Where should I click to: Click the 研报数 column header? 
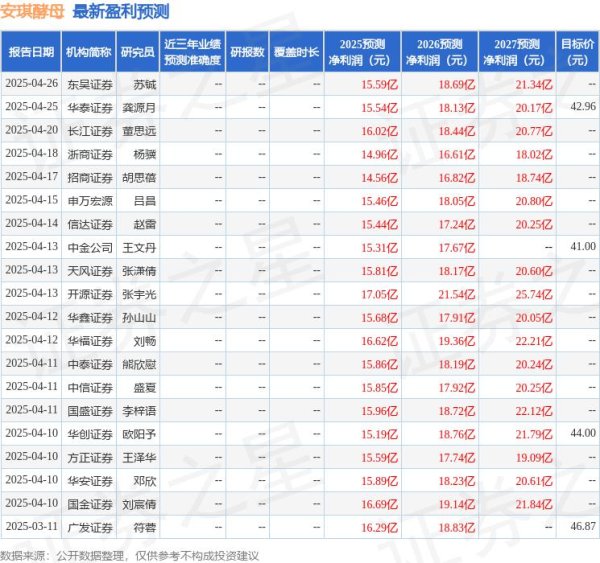coord(247,51)
